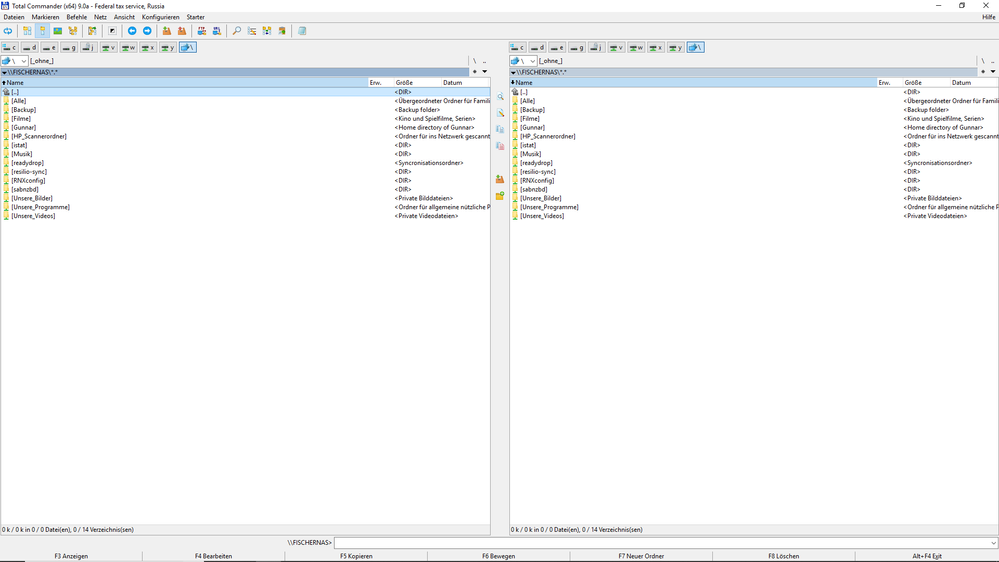Open Find files with magnifier icon

pos(236,31)
